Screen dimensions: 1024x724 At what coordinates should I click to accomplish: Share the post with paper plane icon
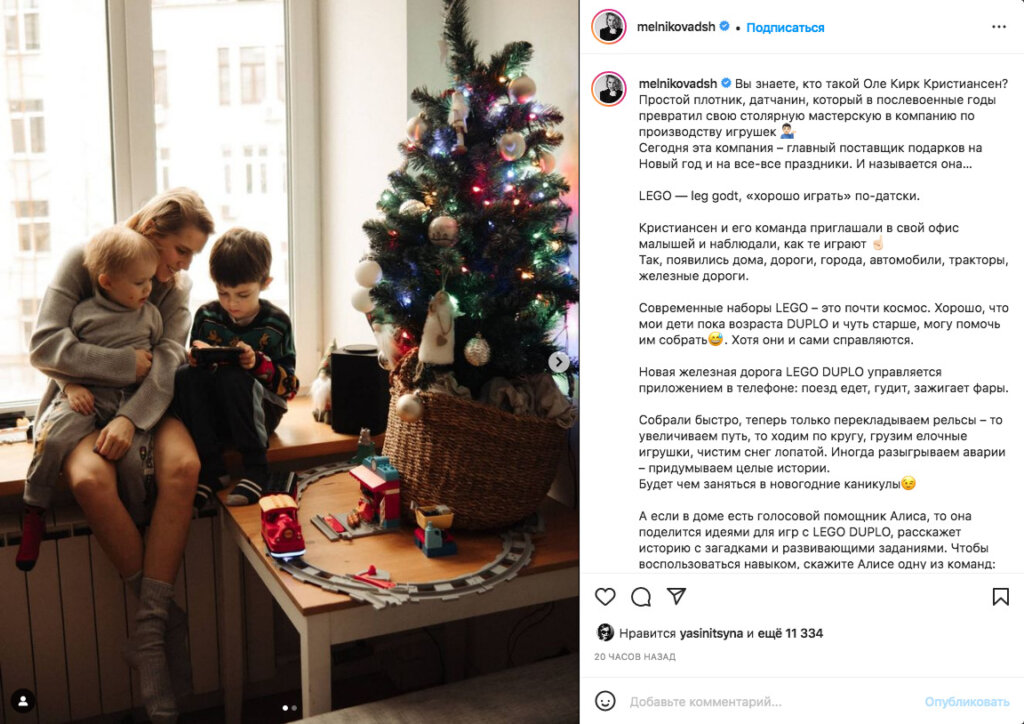[x=676, y=596]
